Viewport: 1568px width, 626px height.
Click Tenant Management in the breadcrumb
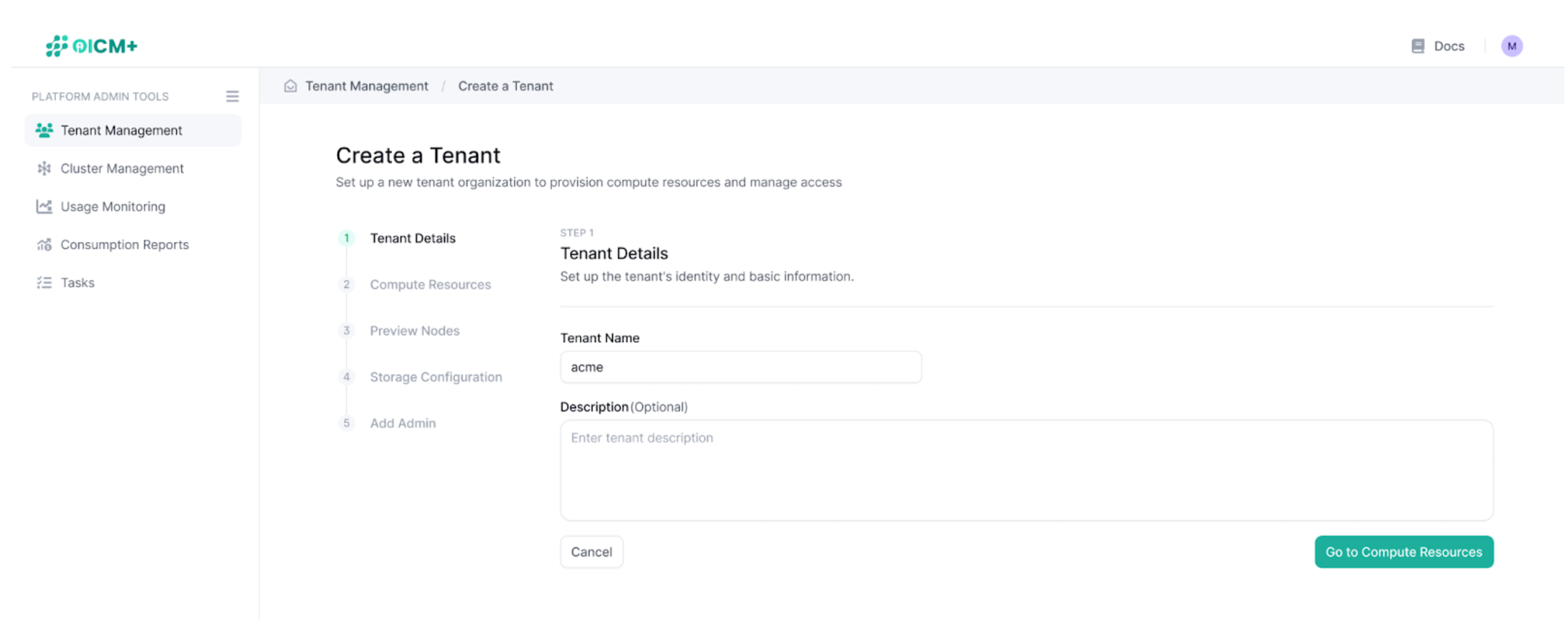click(x=366, y=86)
